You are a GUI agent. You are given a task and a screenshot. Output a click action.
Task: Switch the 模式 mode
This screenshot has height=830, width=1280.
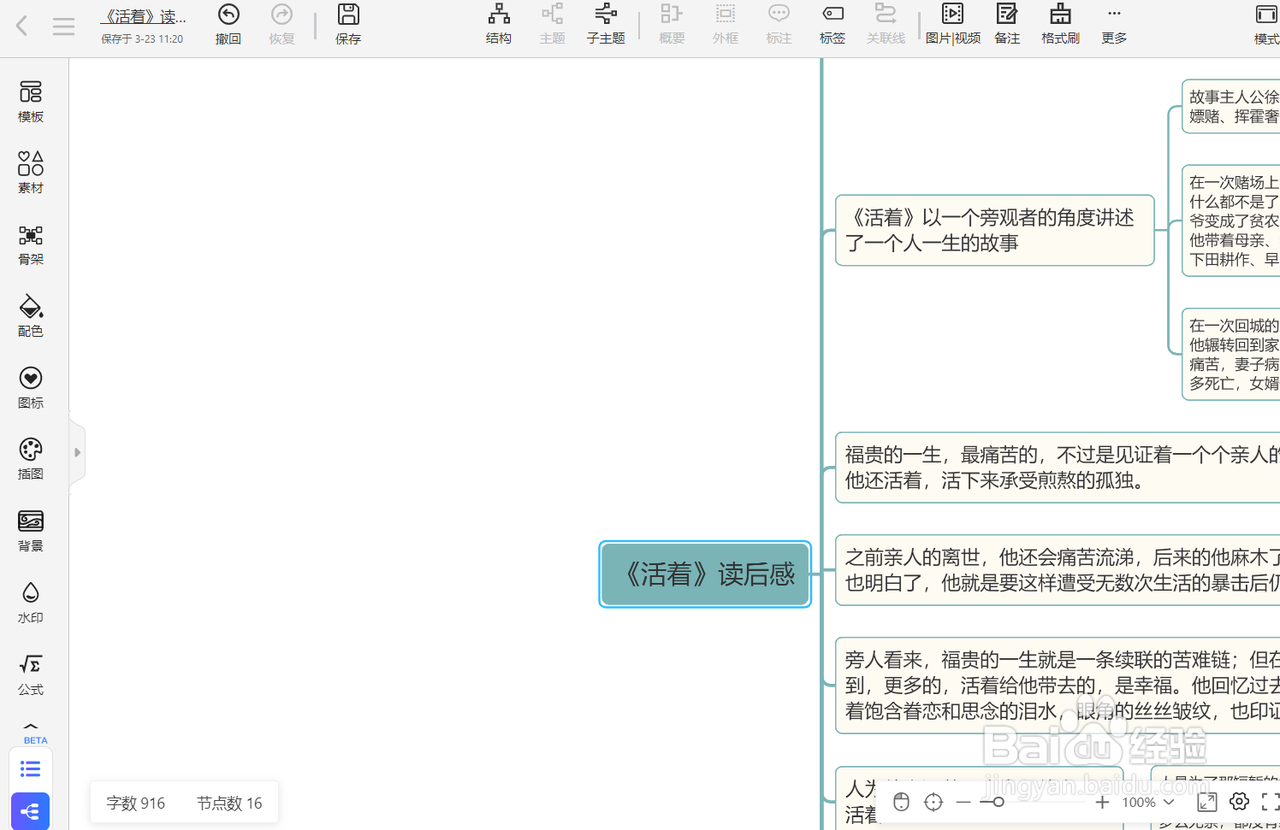tap(1266, 25)
